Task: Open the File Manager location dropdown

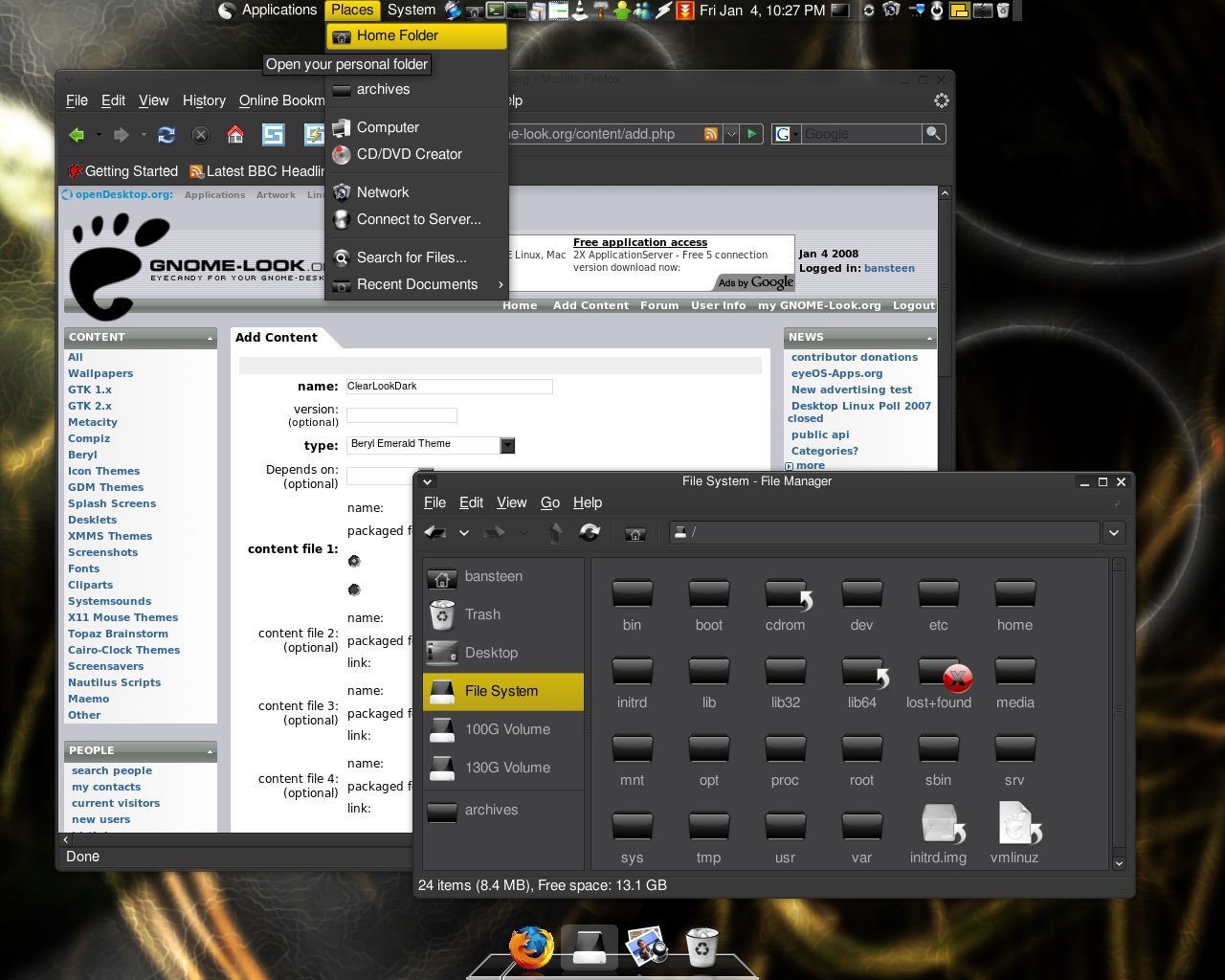Action: pos(1114,533)
